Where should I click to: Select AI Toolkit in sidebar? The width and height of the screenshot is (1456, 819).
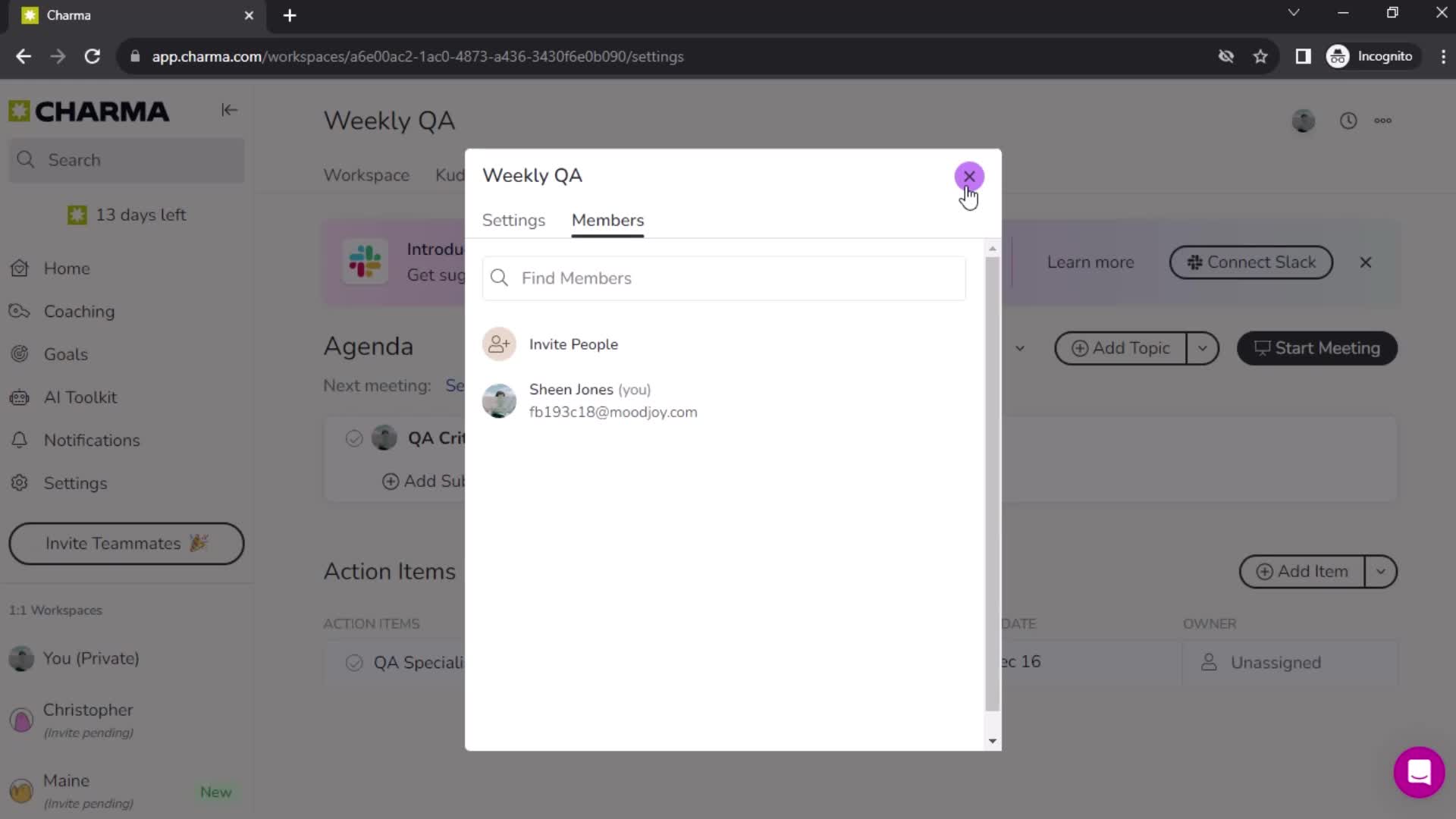click(x=80, y=396)
